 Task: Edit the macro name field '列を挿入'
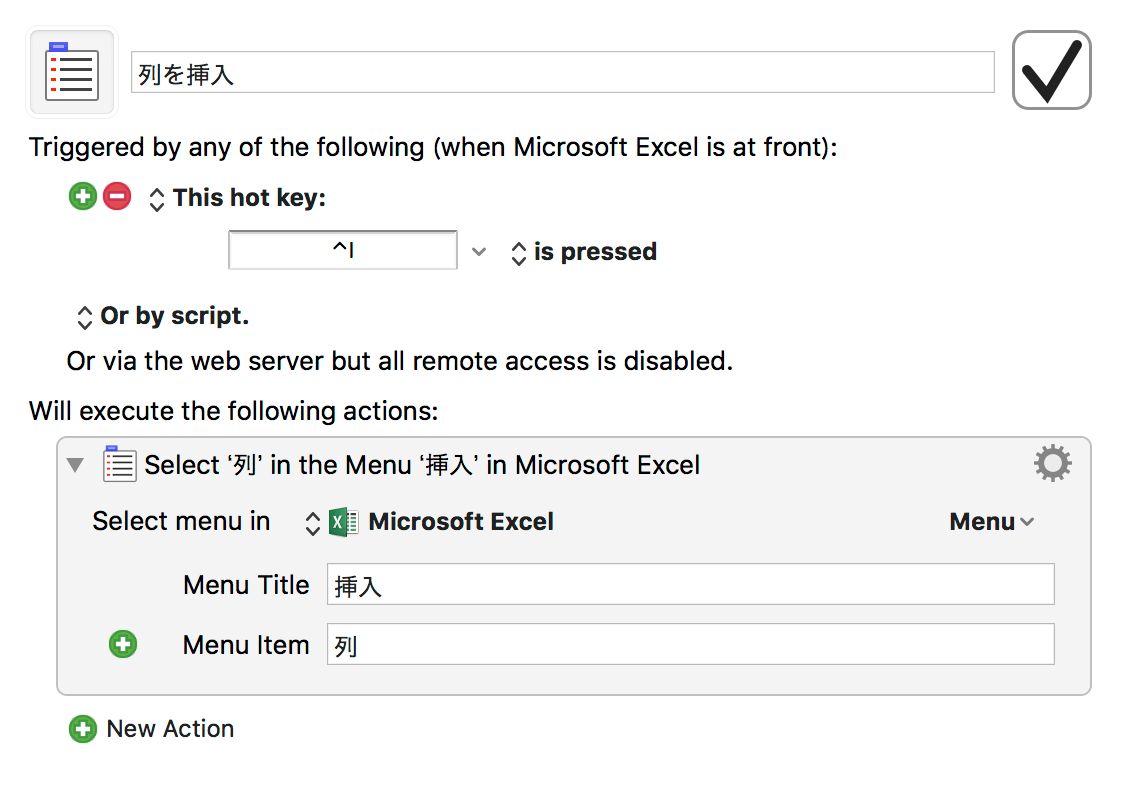562,73
